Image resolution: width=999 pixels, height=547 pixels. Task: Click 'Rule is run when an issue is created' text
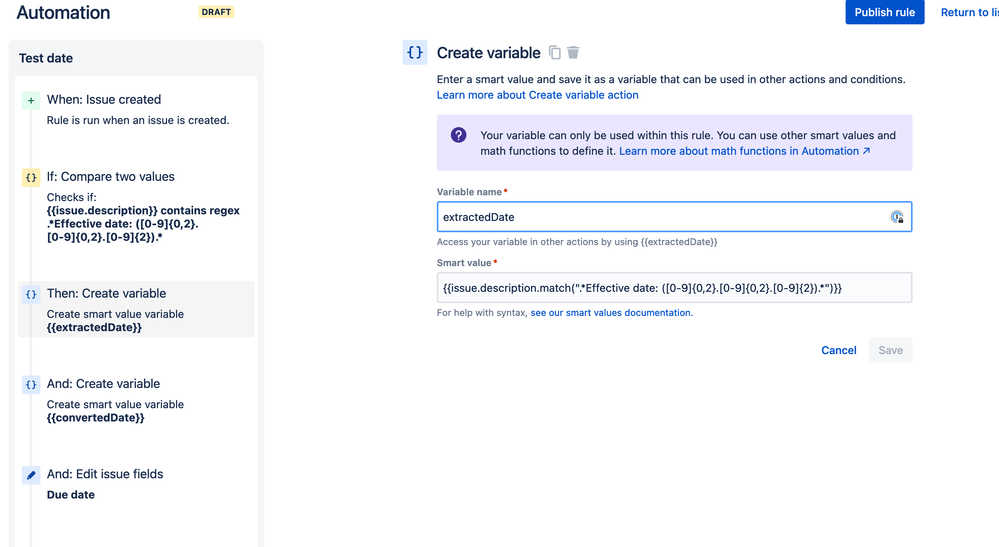(138, 120)
